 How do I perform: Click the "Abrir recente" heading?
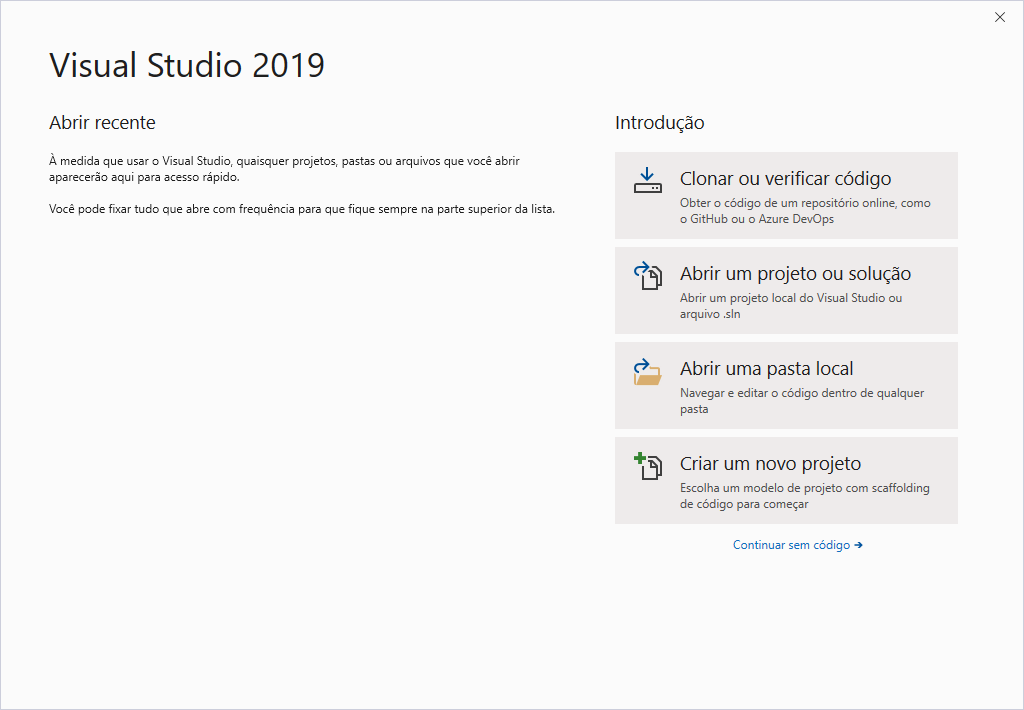pyautogui.click(x=103, y=123)
